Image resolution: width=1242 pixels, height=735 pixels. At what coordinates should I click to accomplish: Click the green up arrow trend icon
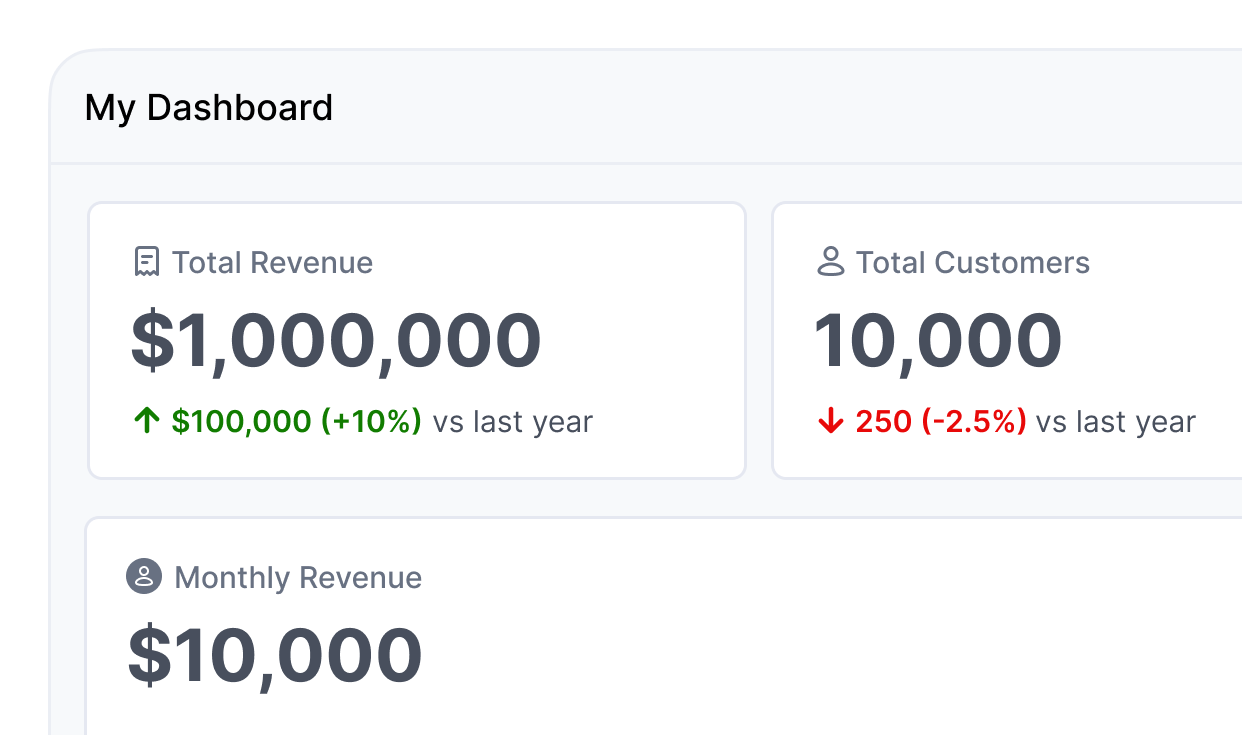147,421
